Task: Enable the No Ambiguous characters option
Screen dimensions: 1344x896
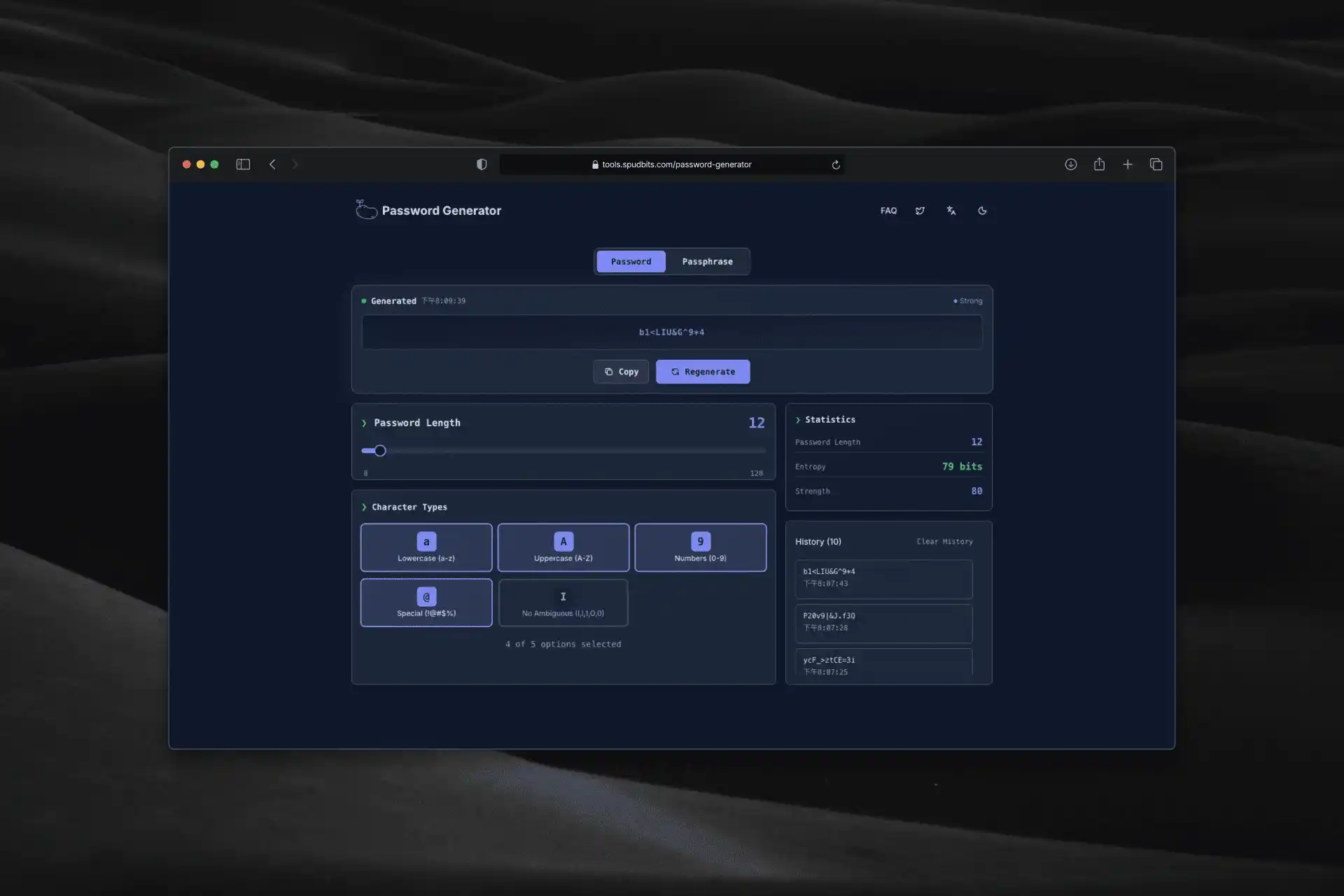Action: (x=563, y=603)
